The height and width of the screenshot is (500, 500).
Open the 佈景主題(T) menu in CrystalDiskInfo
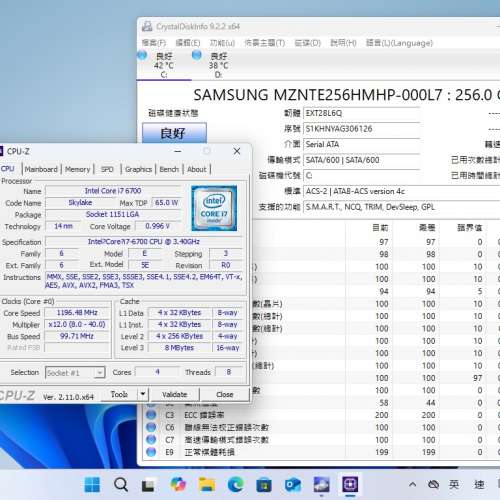coord(265,43)
